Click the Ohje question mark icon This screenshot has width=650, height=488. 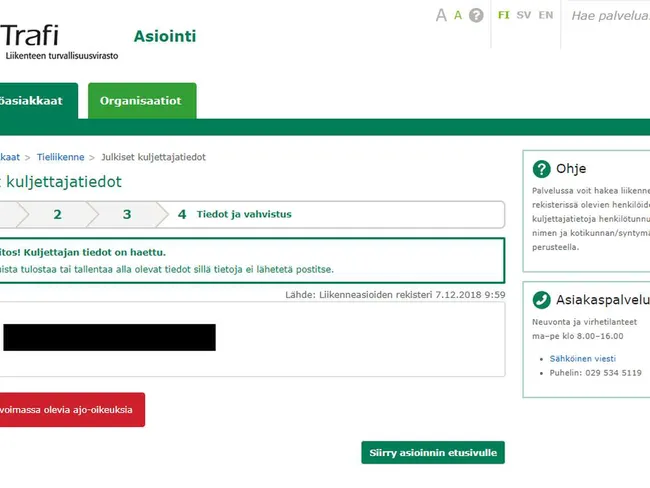541,169
